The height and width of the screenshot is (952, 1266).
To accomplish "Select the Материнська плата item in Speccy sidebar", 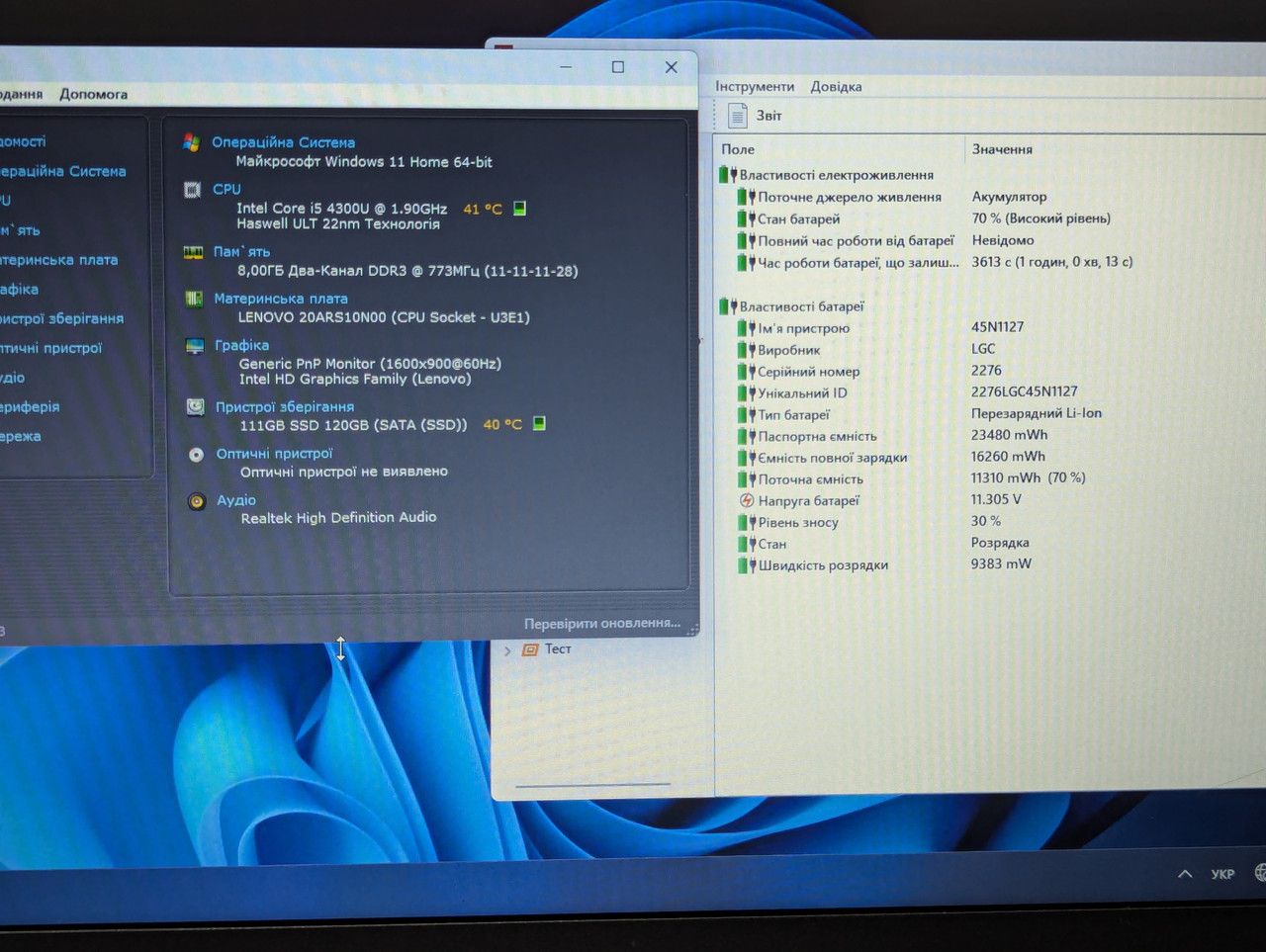I will 57,260.
